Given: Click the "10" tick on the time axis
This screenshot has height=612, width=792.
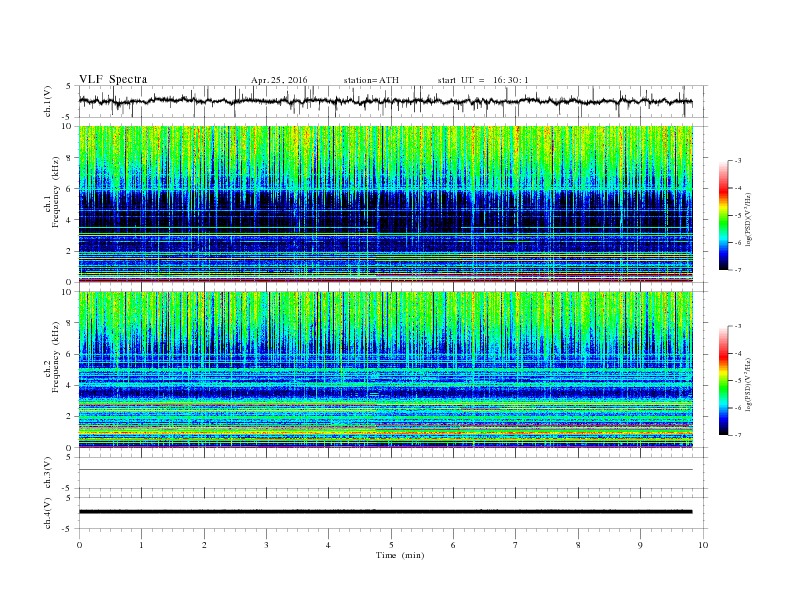Looking at the screenshot, I should click(703, 545).
